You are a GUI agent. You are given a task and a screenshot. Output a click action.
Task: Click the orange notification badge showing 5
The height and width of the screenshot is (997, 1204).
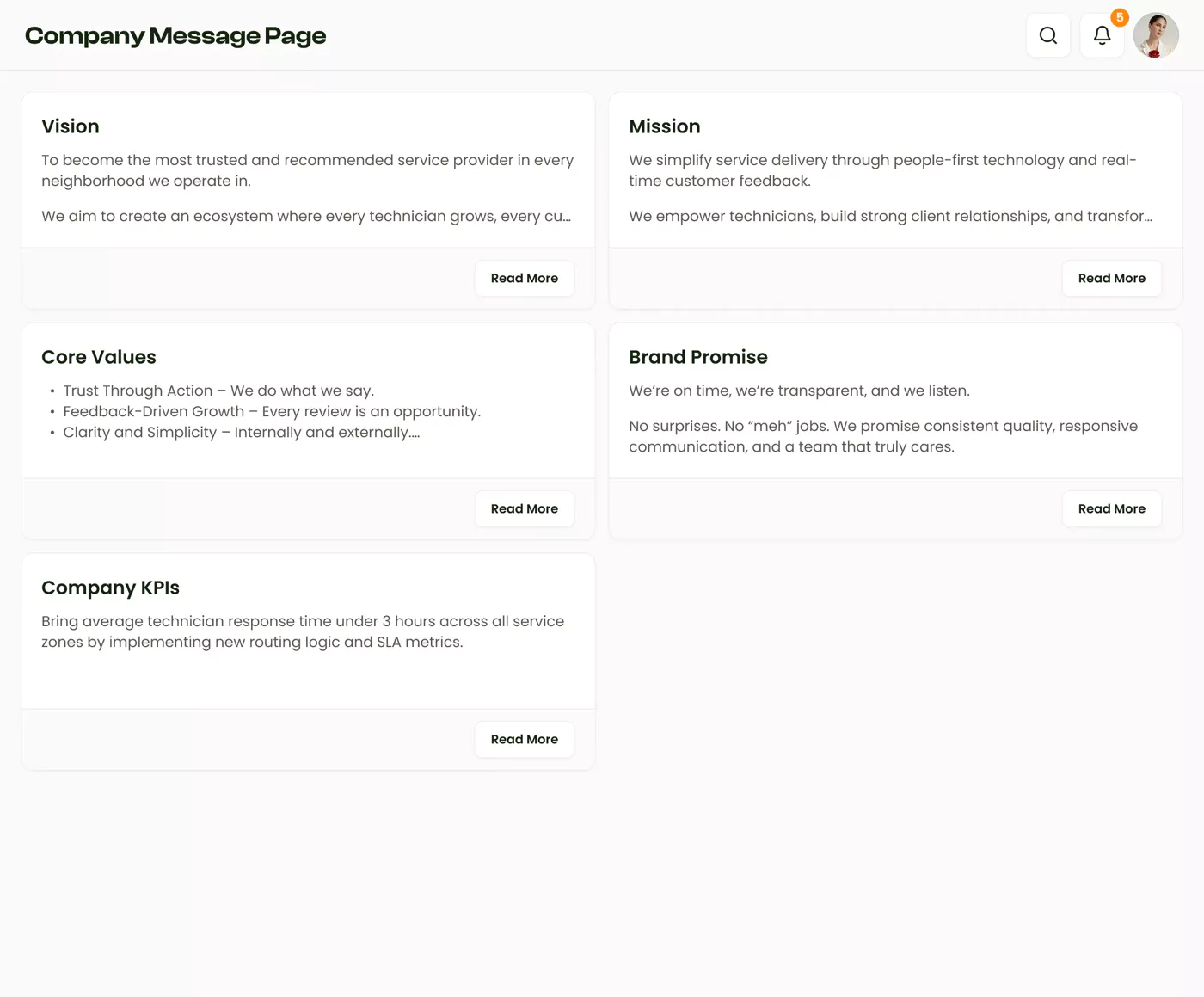(x=1119, y=17)
